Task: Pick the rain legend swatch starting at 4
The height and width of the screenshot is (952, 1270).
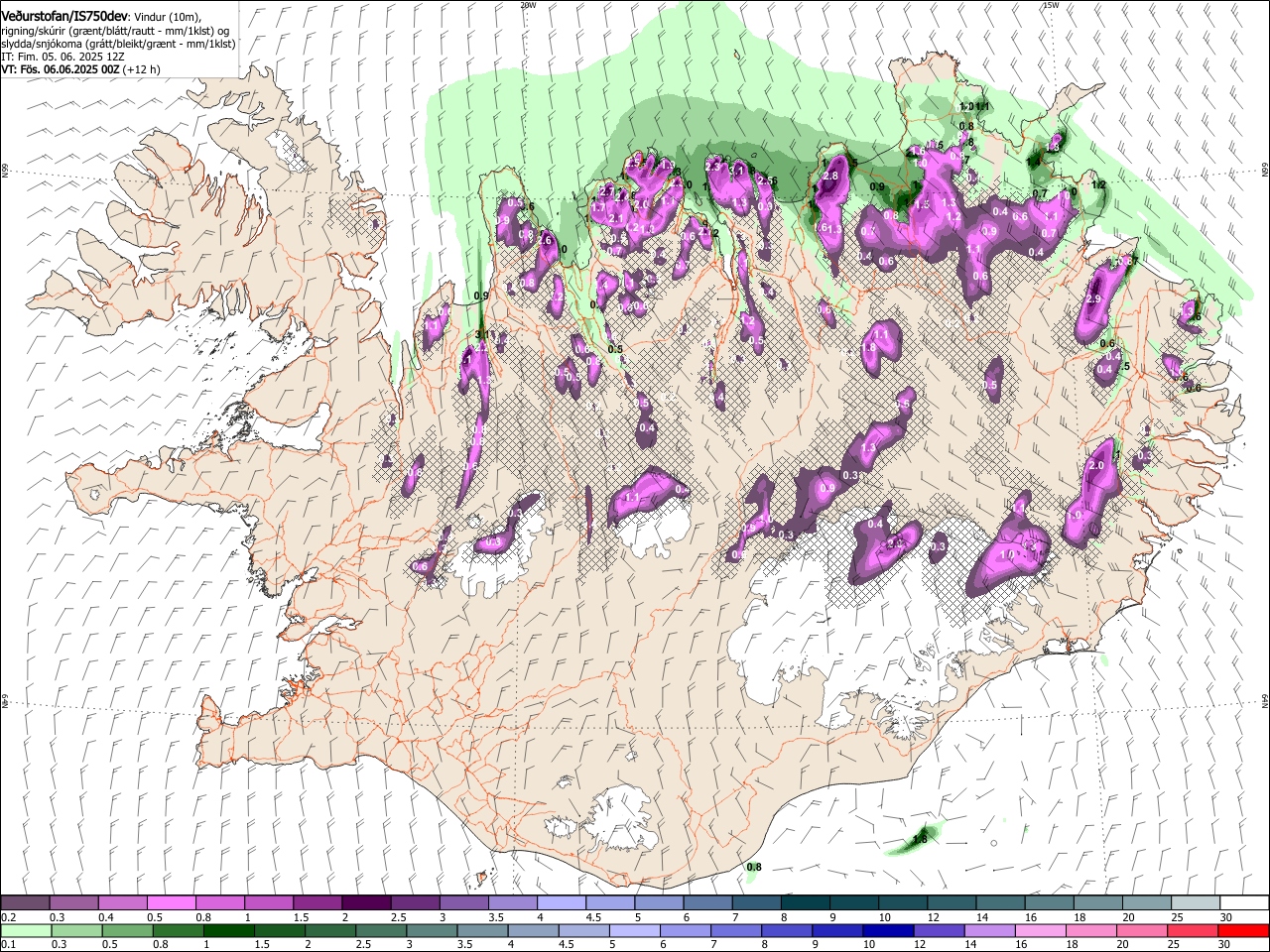Action: click(x=534, y=930)
